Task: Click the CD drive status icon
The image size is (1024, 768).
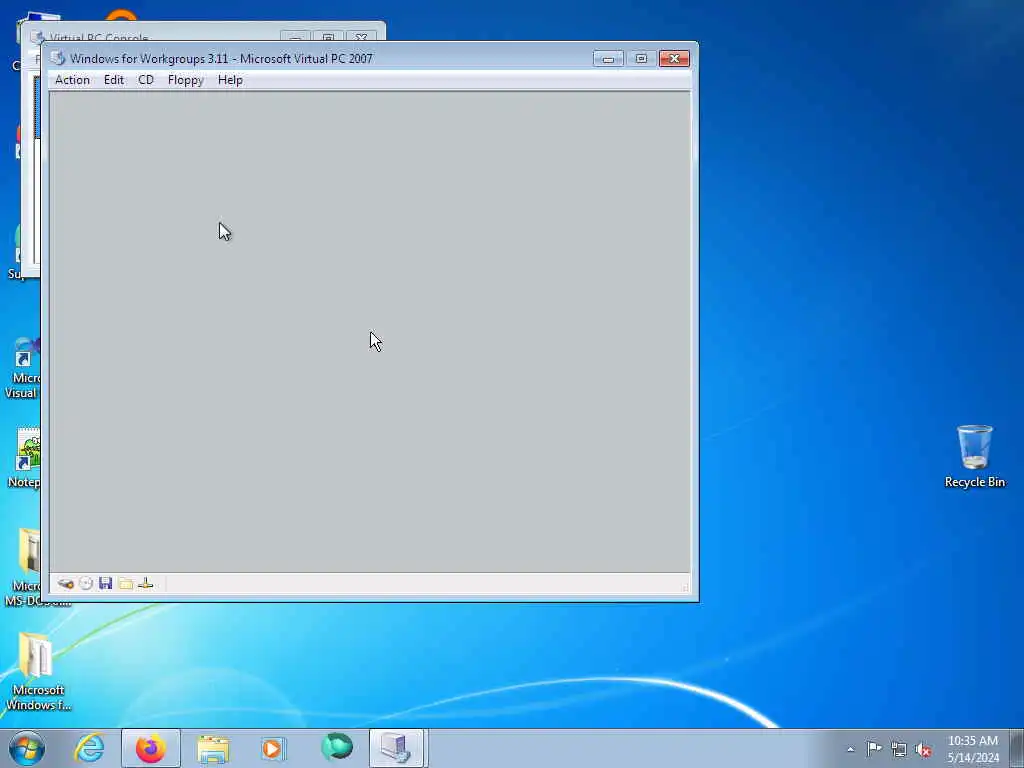Action: point(86,583)
